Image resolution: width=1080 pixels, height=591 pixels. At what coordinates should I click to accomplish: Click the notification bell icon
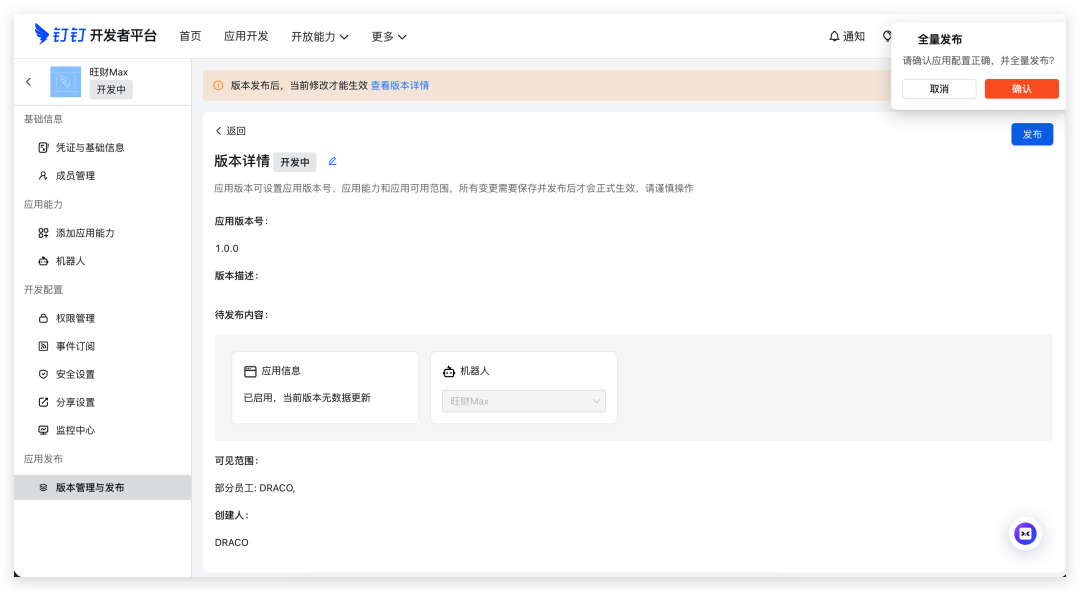pos(835,36)
